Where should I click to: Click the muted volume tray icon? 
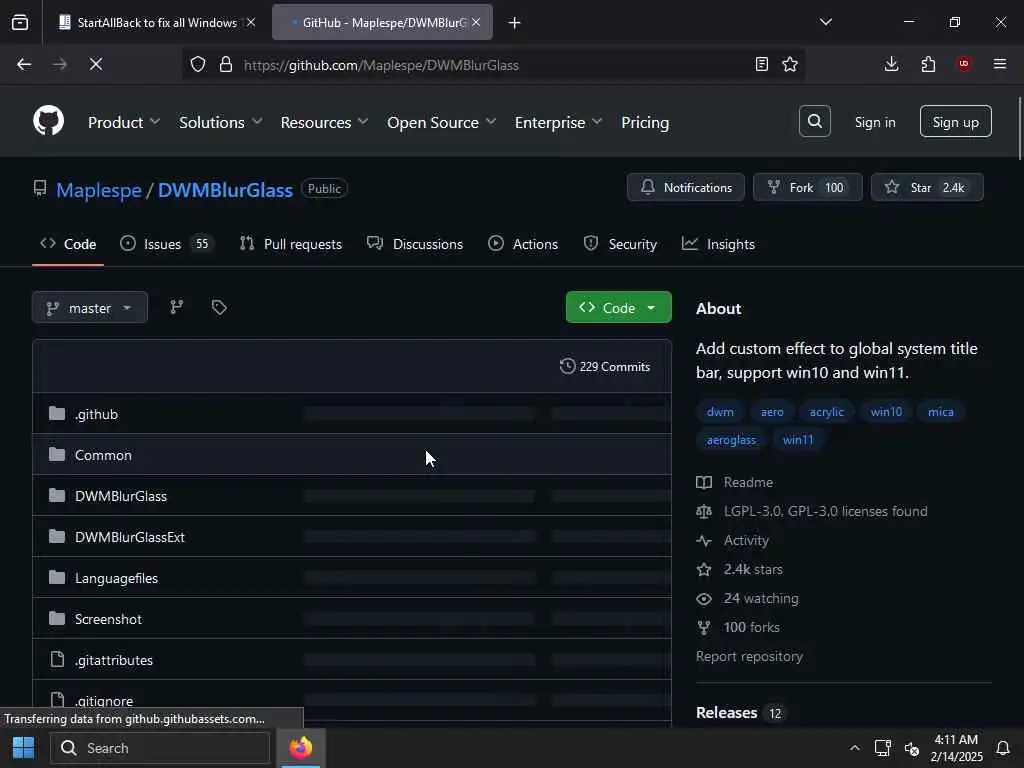912,748
